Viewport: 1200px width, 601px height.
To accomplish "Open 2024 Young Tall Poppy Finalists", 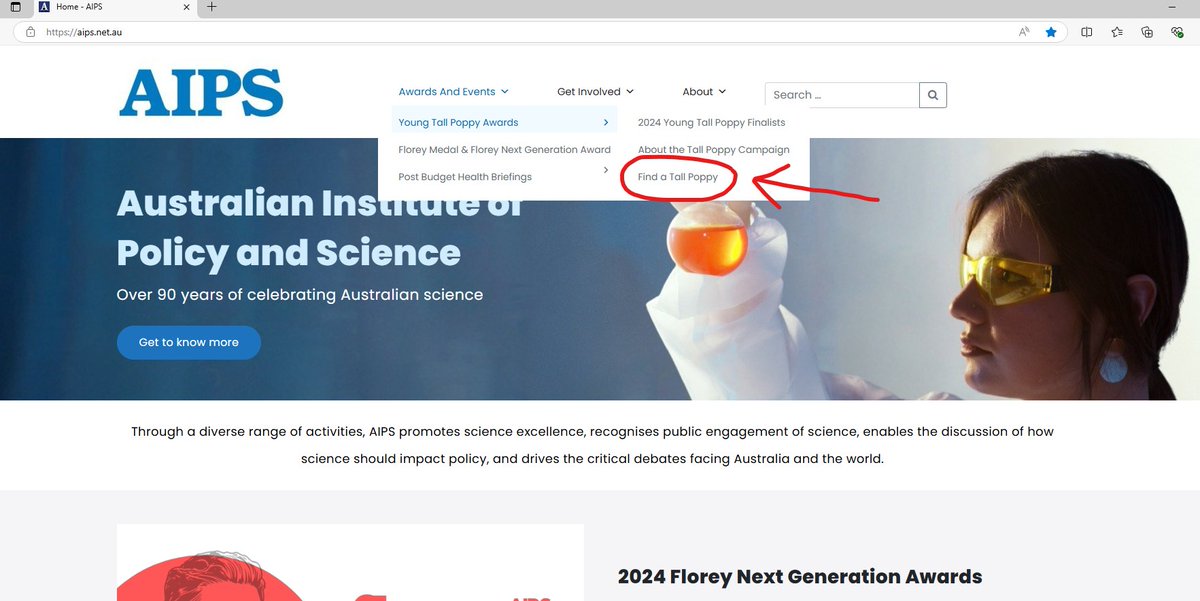I will tap(711, 122).
